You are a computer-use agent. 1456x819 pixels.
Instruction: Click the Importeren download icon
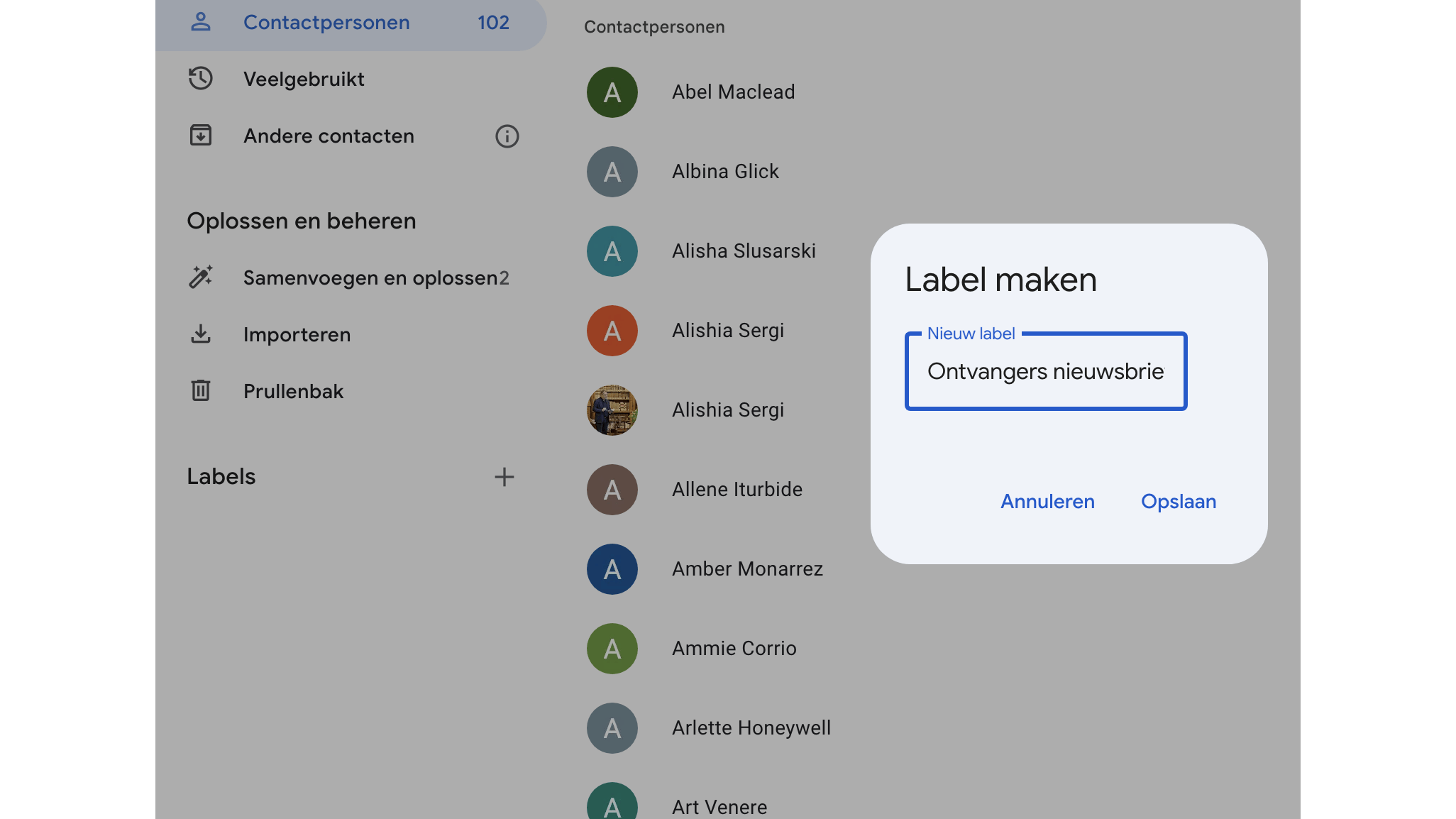tap(201, 334)
